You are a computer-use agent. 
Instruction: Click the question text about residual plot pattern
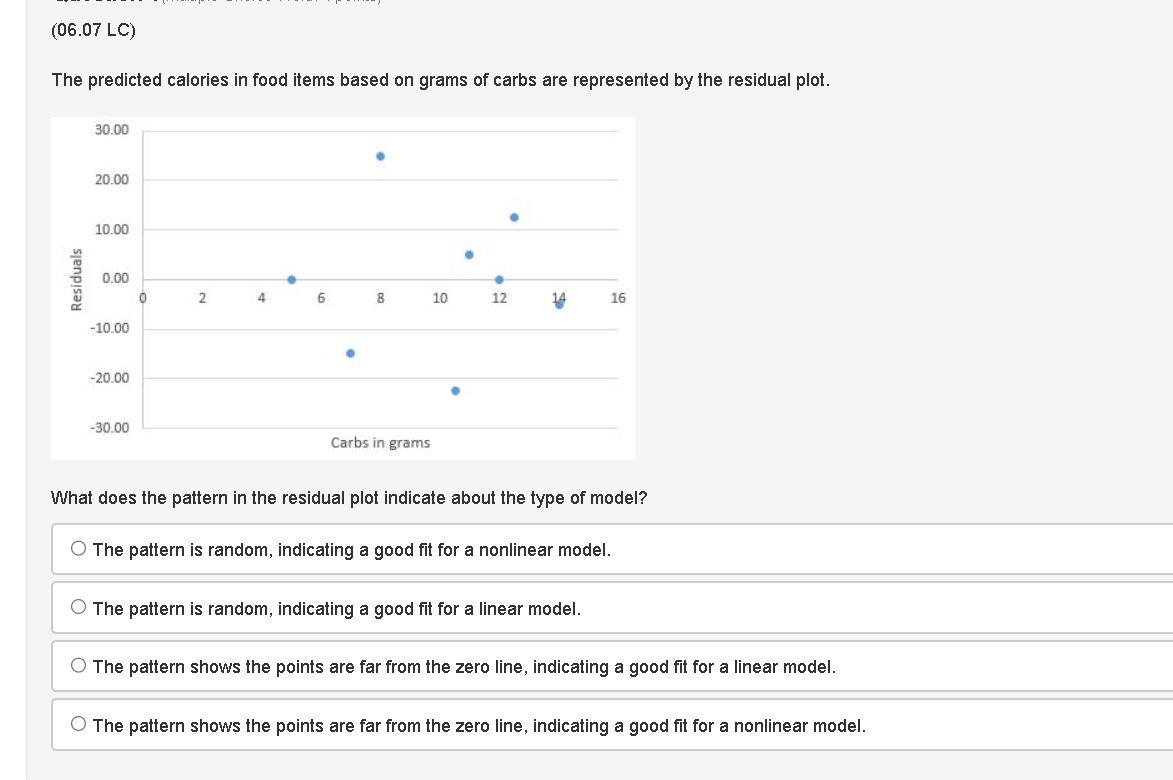point(348,497)
